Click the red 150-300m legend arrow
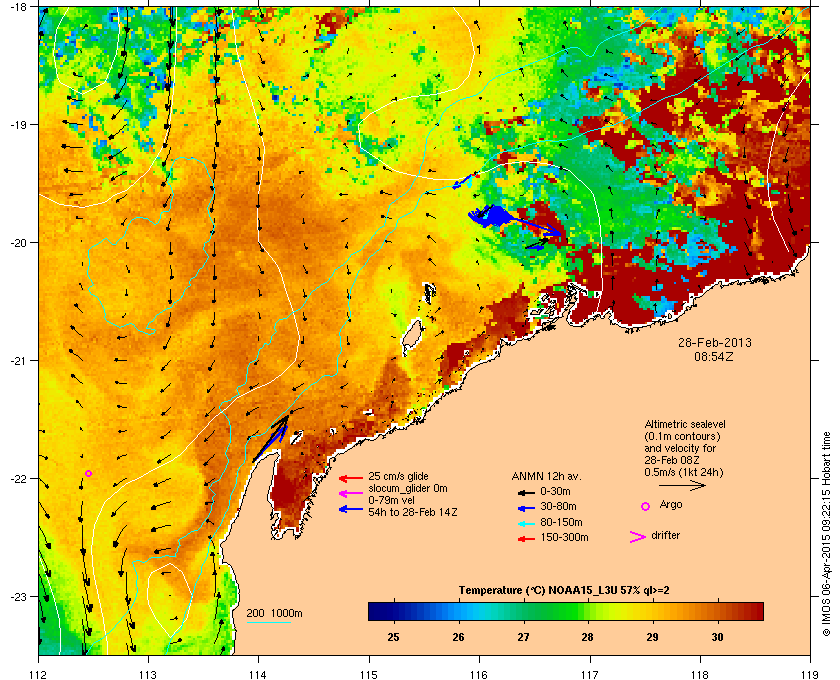 pos(527,539)
